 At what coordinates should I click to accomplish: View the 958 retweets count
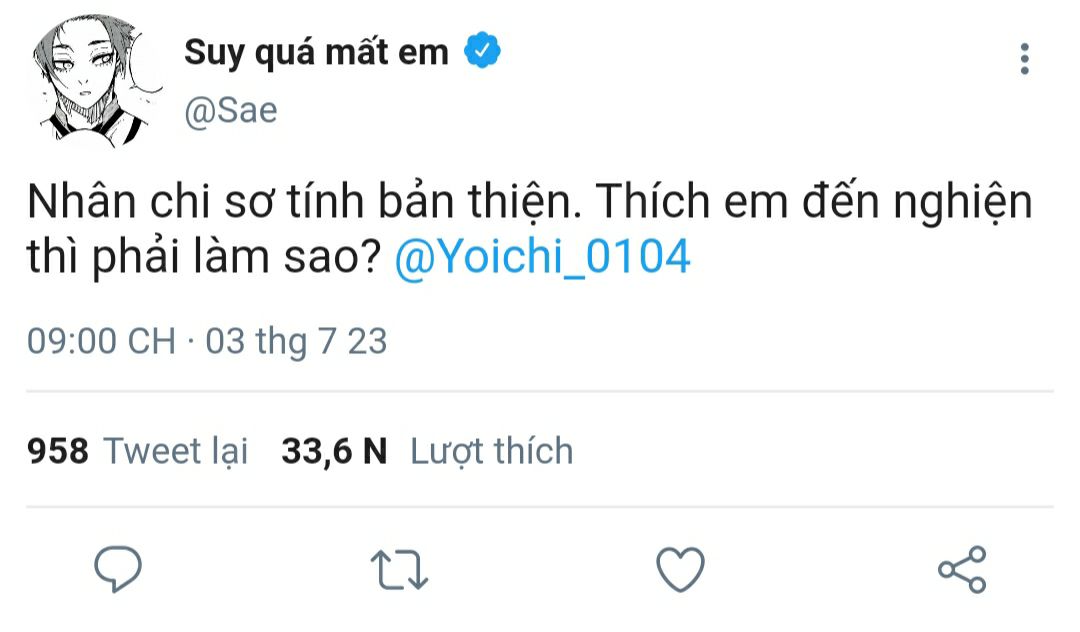58,451
